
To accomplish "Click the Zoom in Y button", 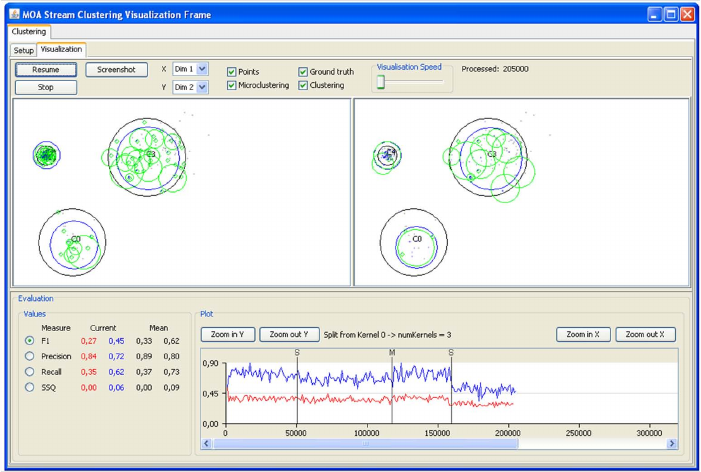I will coord(228,334).
